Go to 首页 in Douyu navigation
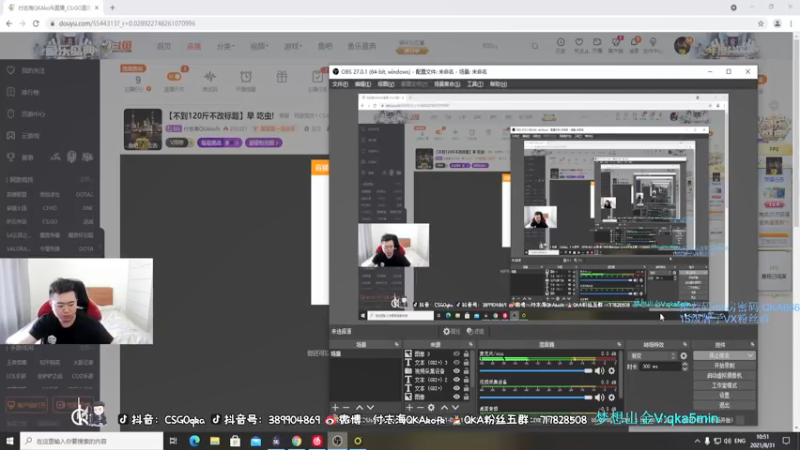Screen dimensions: 800x450 tap(164, 46)
